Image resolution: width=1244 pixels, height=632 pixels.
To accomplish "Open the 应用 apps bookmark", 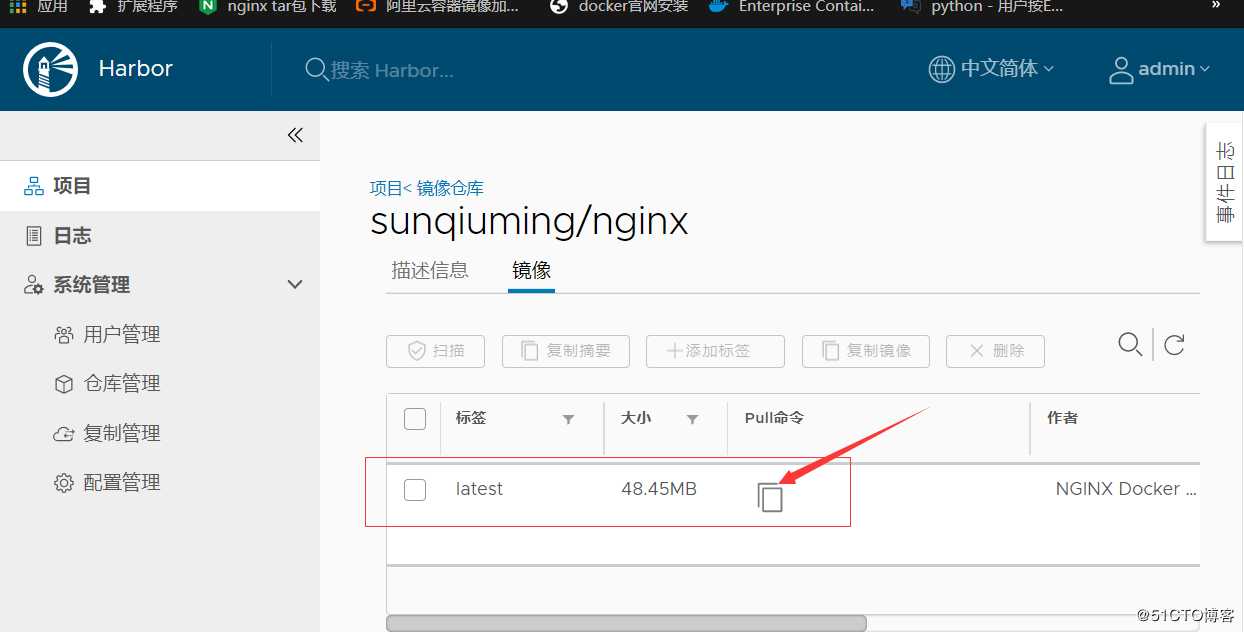I will coord(39,7).
